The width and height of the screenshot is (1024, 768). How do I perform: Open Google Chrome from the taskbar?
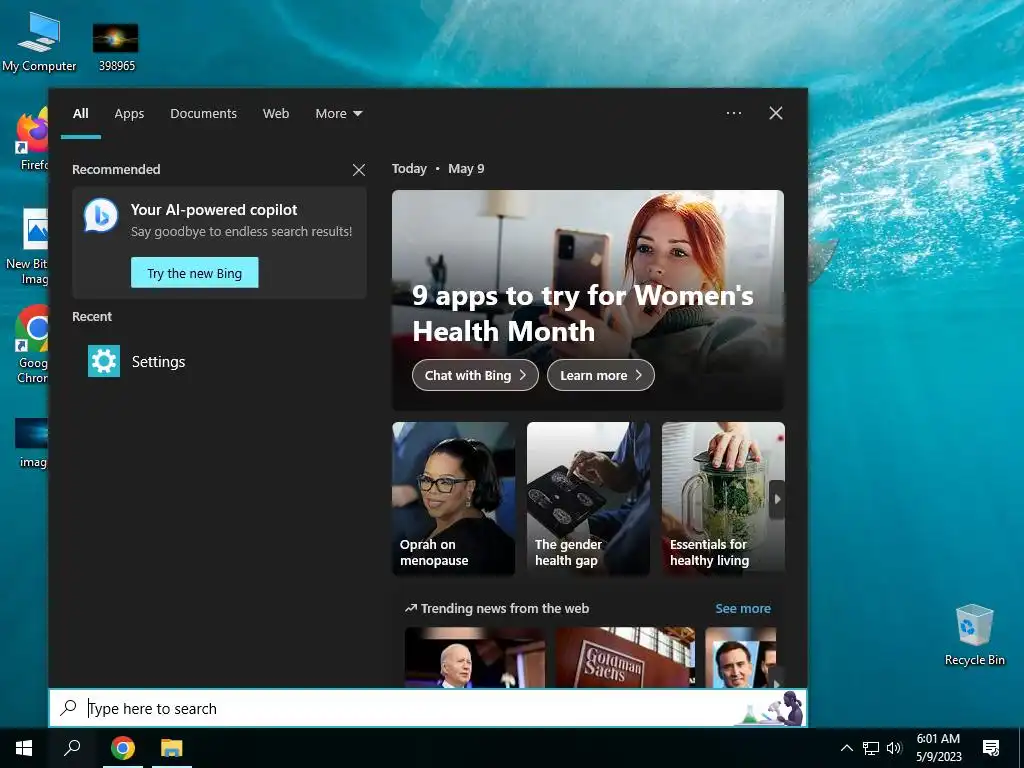(x=123, y=748)
